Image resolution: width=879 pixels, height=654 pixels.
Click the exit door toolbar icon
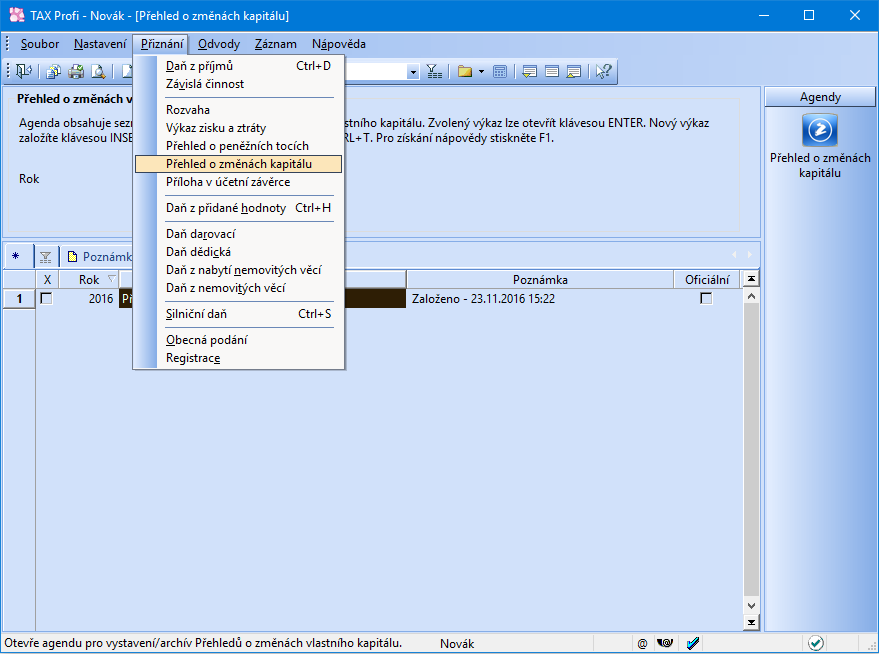pos(24,71)
